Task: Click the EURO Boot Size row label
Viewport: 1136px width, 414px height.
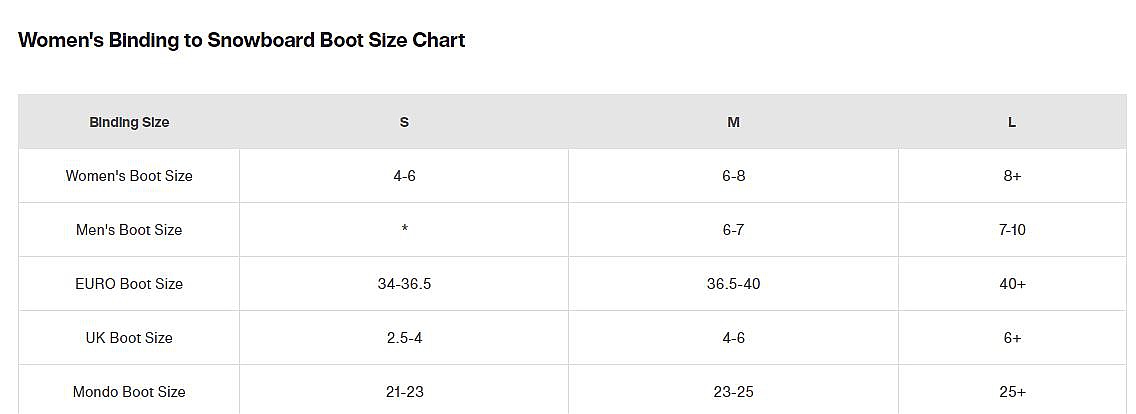Action: click(x=129, y=284)
